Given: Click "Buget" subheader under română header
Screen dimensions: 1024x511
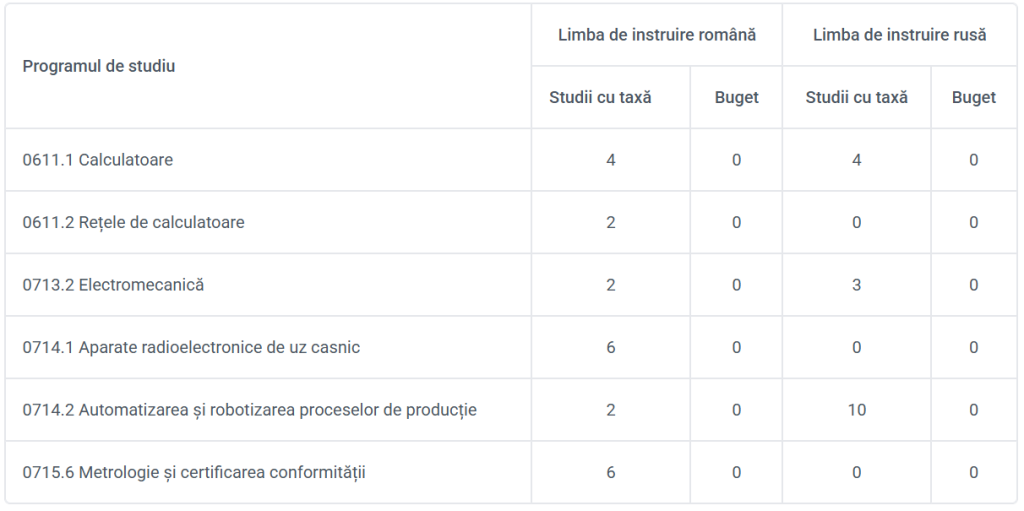Looking at the screenshot, I should [x=736, y=98].
